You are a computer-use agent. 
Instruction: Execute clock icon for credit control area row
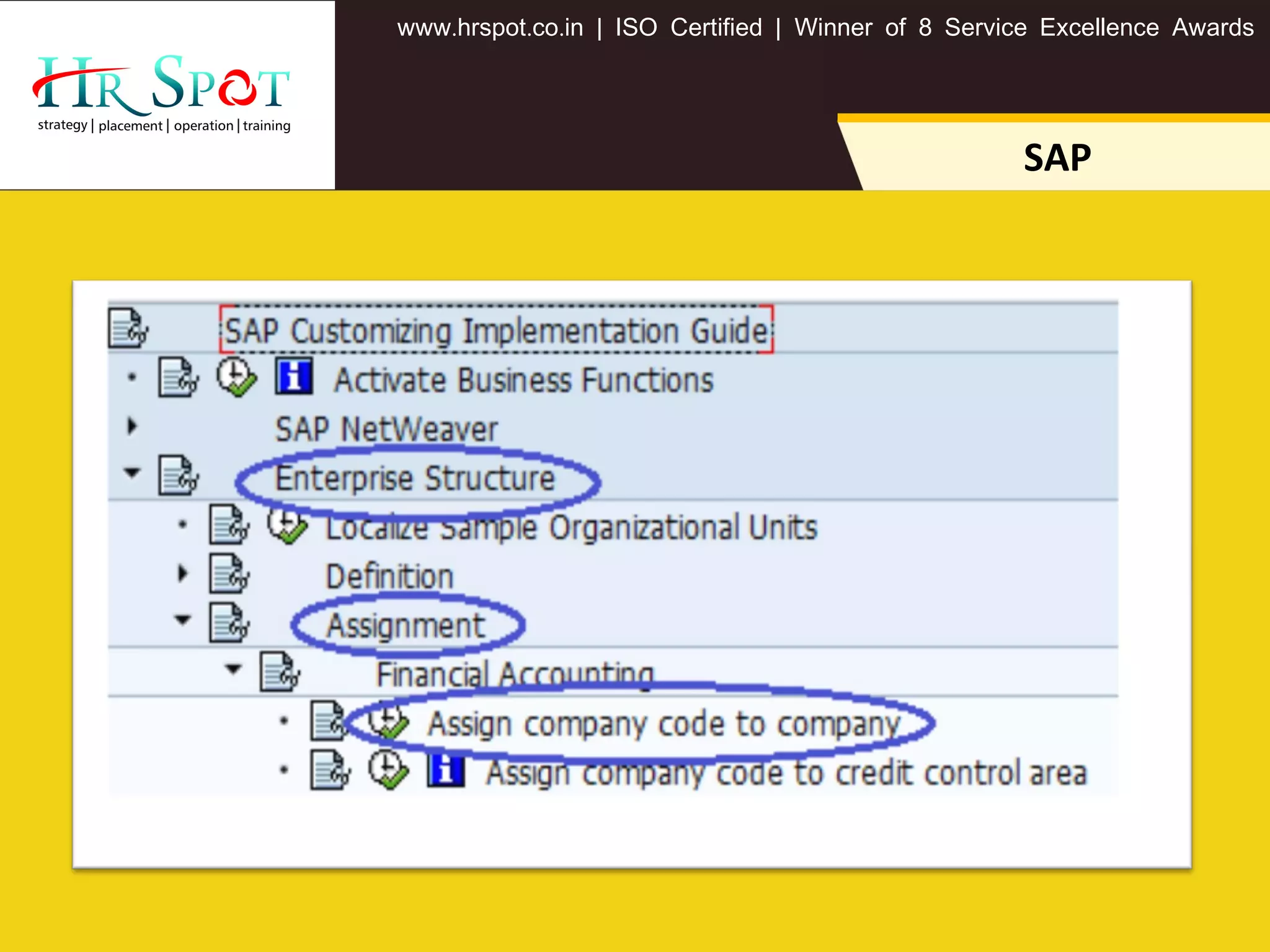(388, 770)
